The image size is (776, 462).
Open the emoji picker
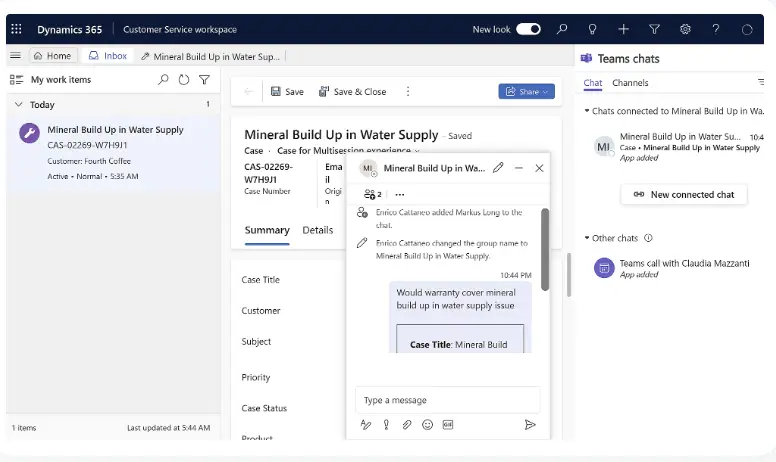(428, 424)
